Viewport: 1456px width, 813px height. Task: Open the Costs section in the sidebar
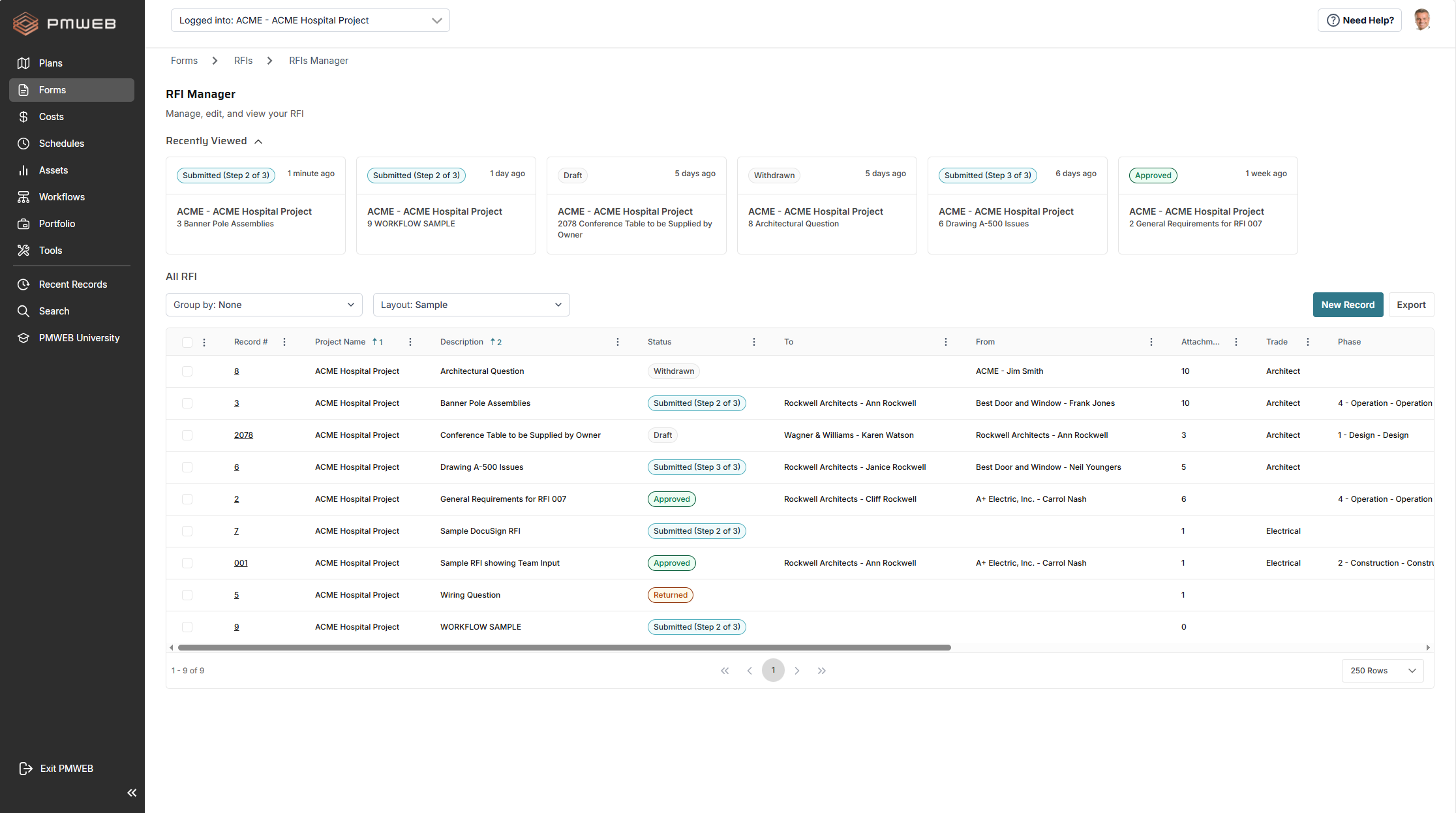(x=51, y=116)
